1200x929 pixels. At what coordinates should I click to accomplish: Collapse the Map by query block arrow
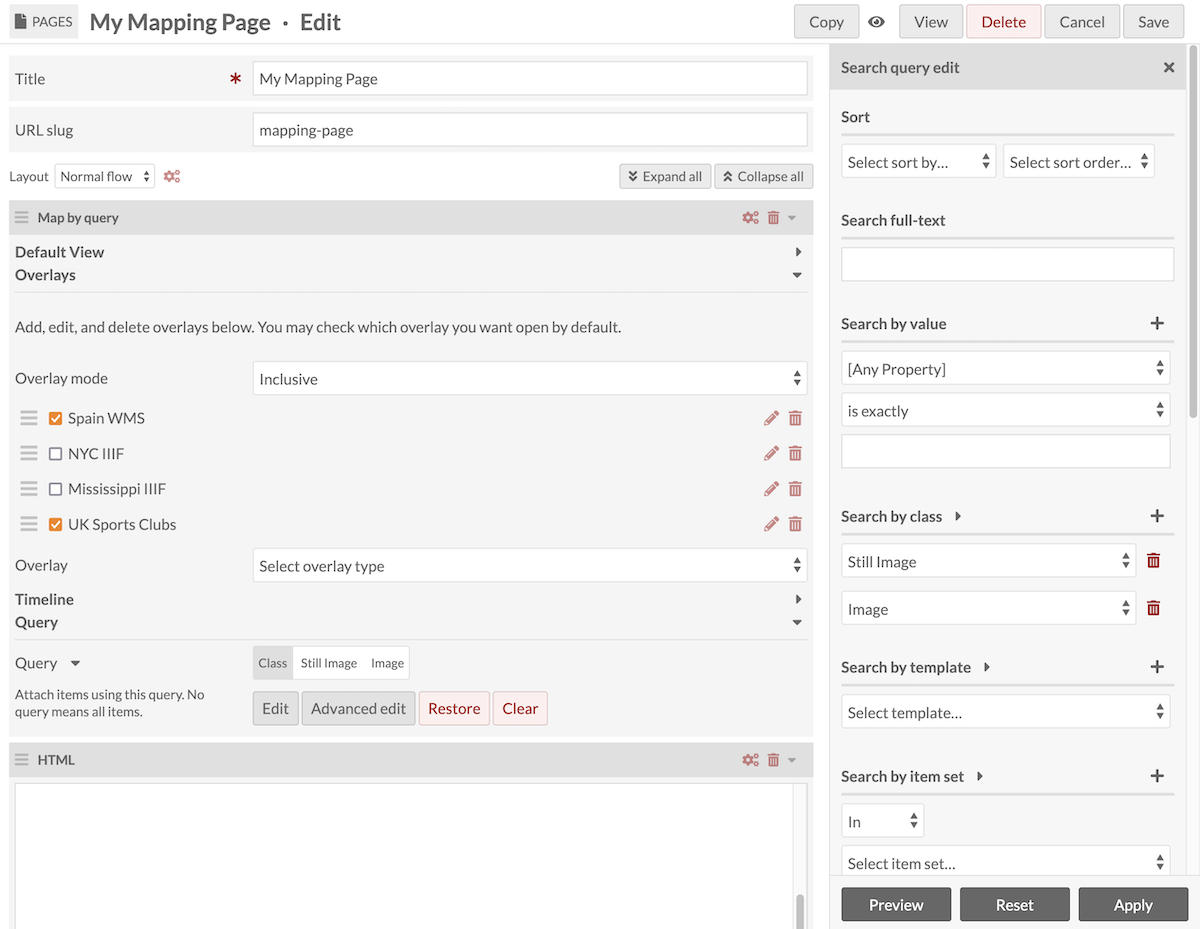click(792, 217)
